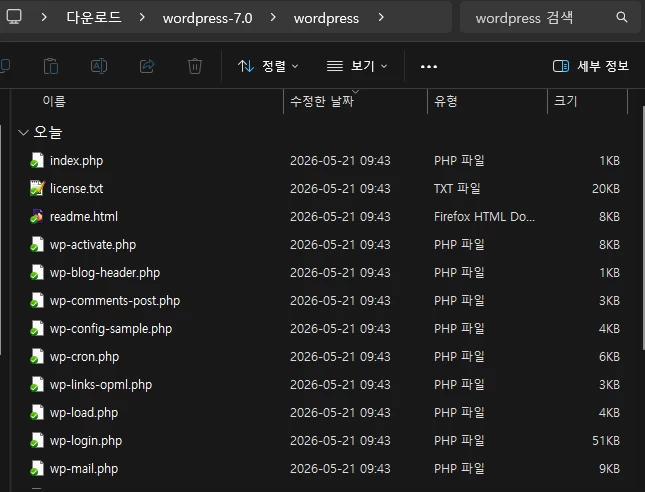This screenshot has height=492, width=645.
Task: Click the modified date of index.php
Action: click(340, 160)
